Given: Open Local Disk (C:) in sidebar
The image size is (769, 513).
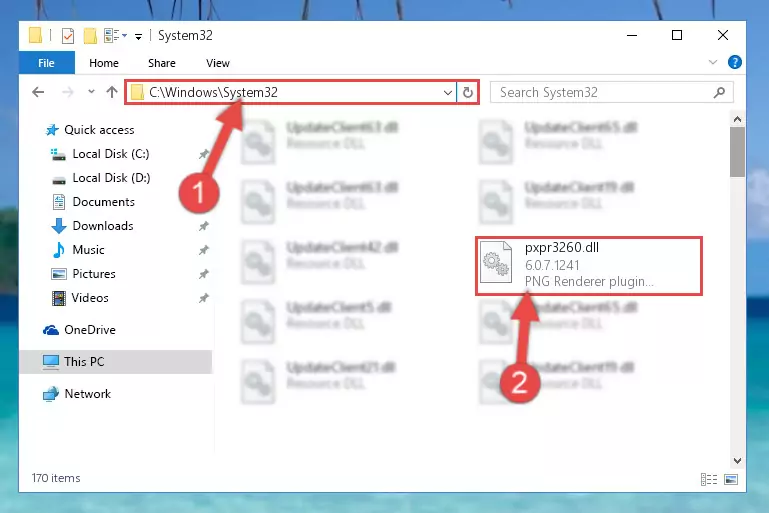Looking at the screenshot, I should [111, 154].
